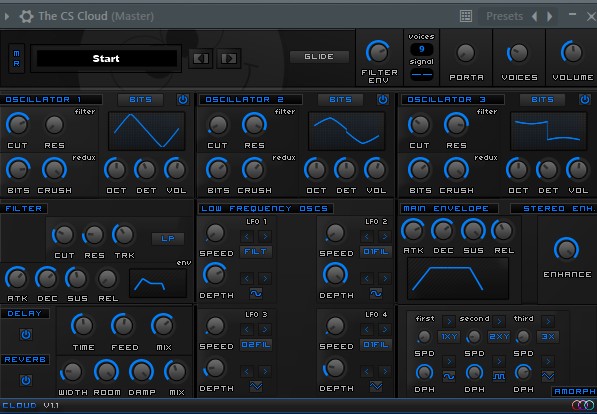Viewport: 597px width, 414px height.
Task: Click the three-circles logo icon
Action: pos(583,405)
